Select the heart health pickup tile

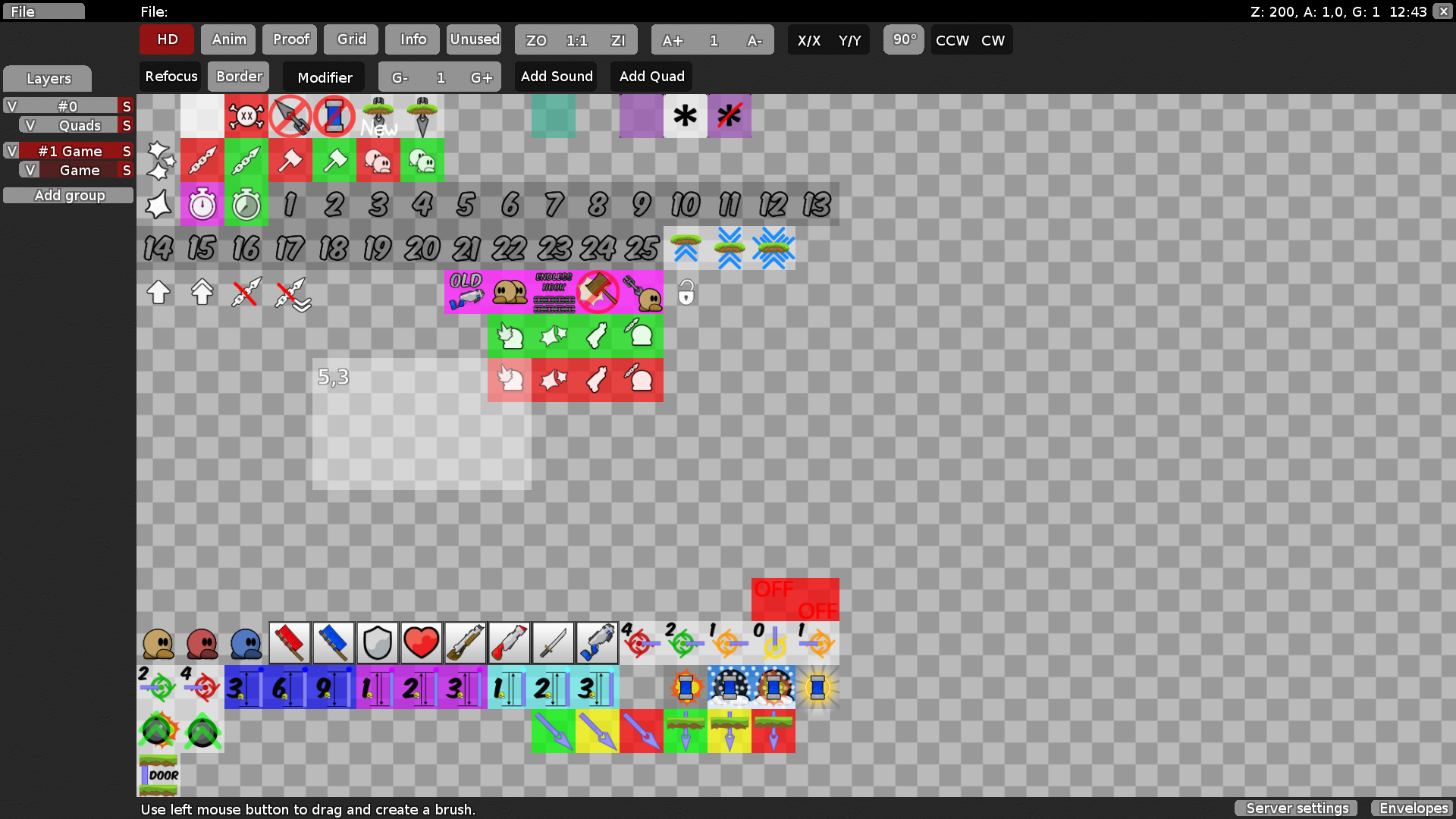point(422,642)
